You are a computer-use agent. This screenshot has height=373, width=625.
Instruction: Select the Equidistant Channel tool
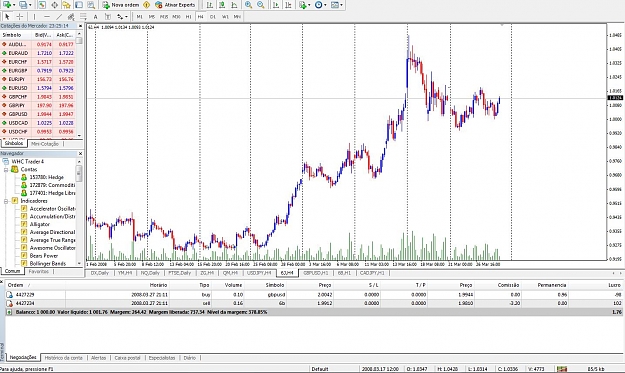pyautogui.click(x=71, y=16)
